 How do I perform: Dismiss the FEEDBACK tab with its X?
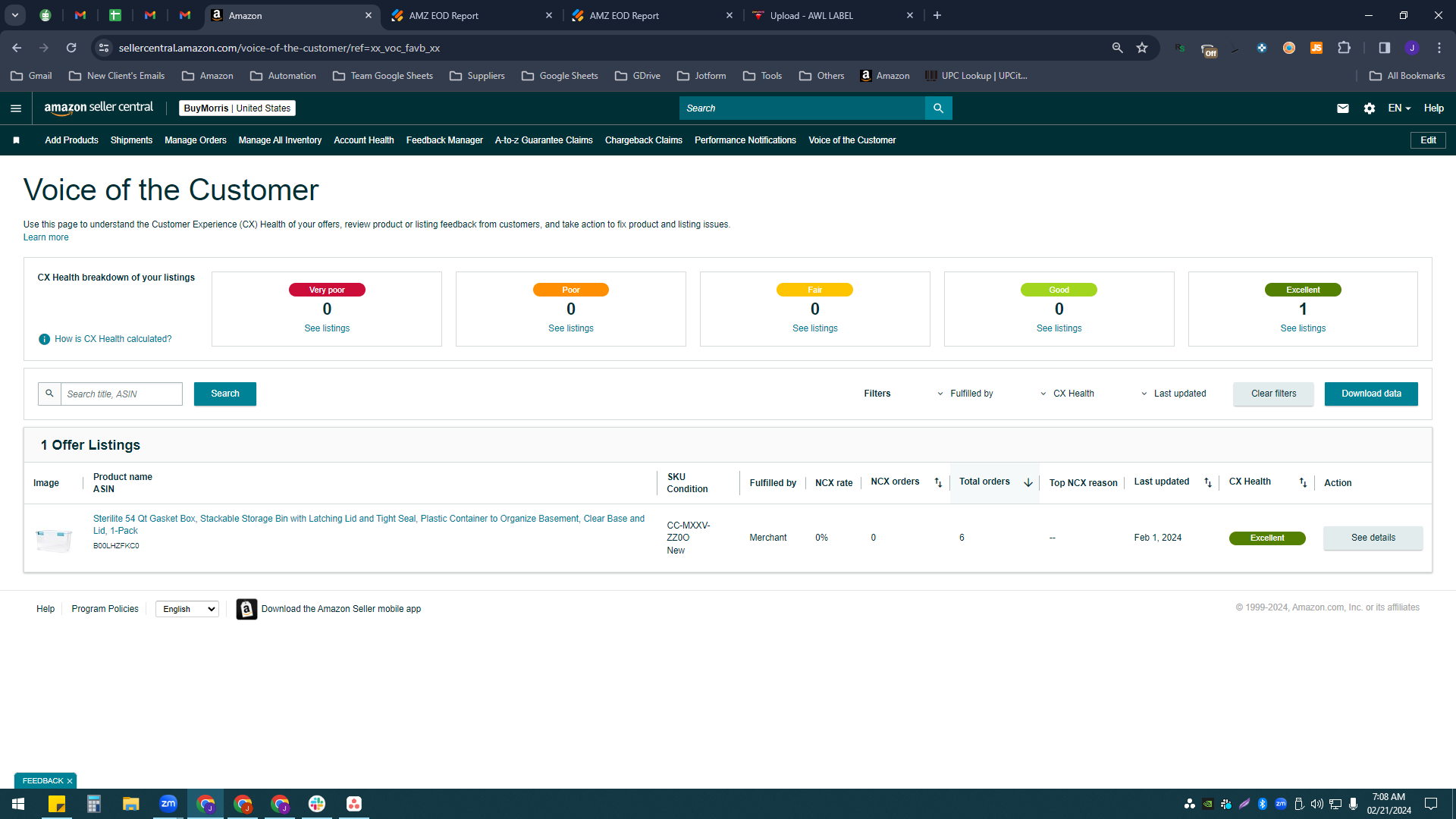point(70,781)
